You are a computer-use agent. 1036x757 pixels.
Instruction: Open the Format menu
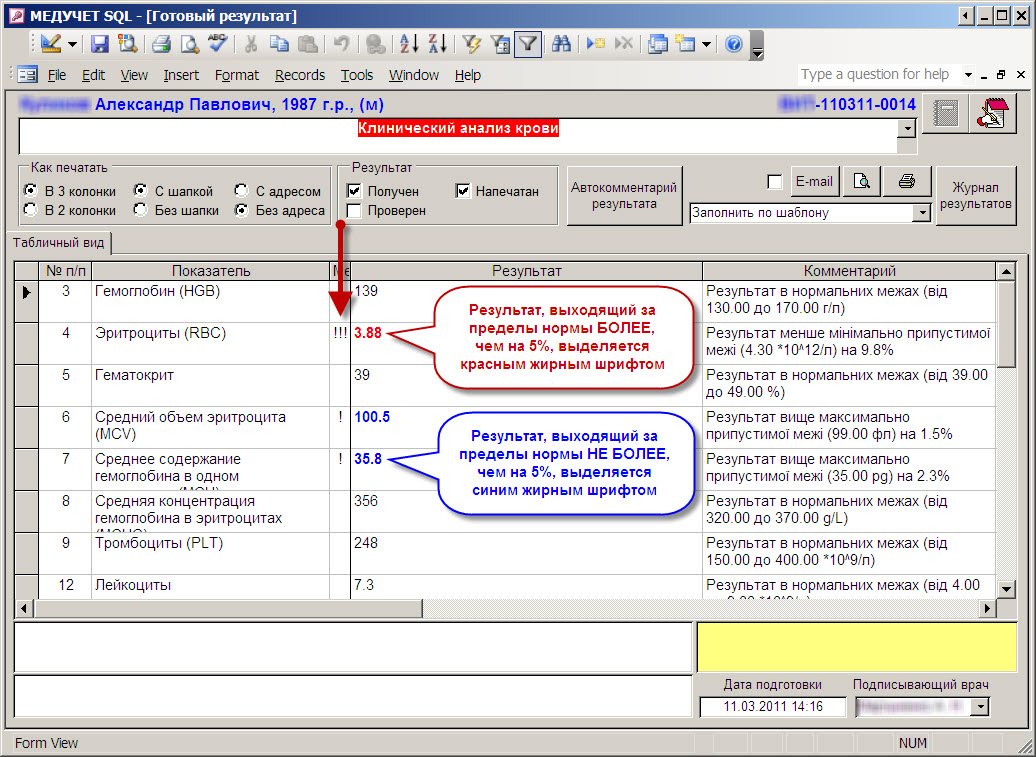237,75
